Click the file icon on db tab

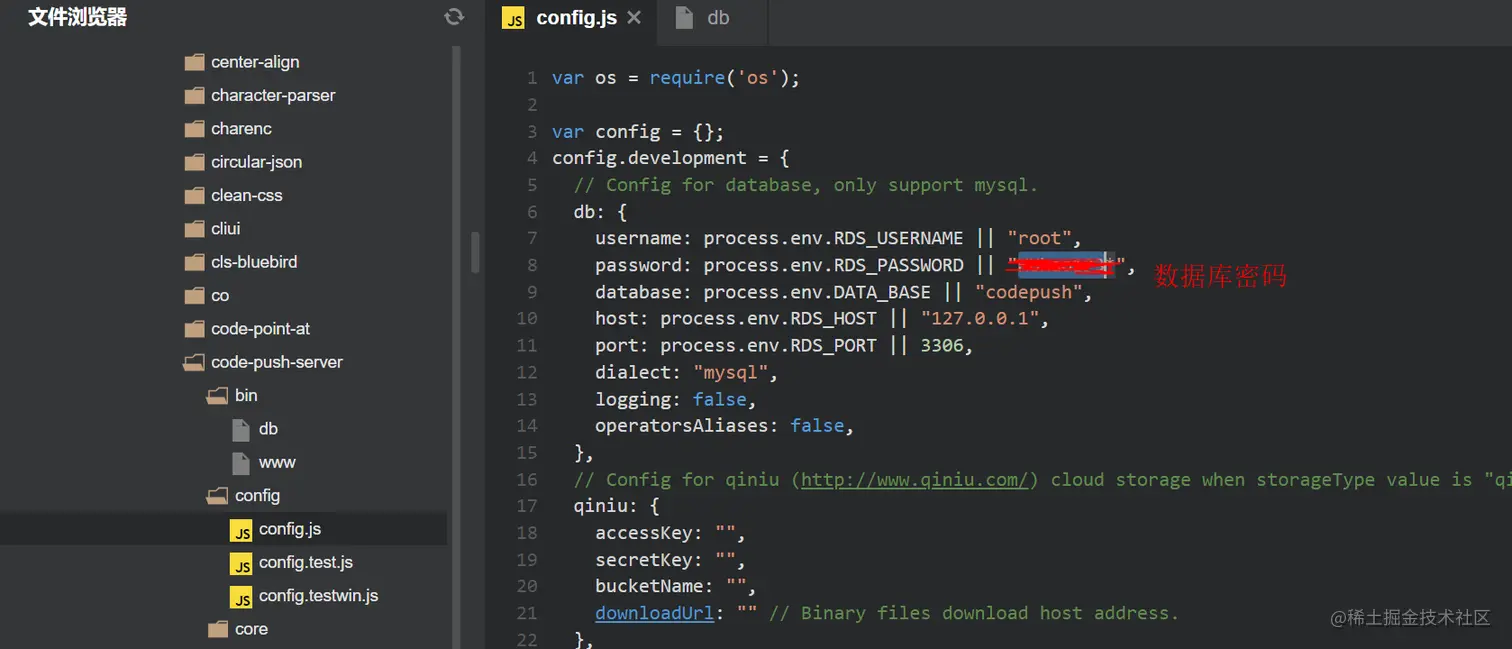coord(684,18)
